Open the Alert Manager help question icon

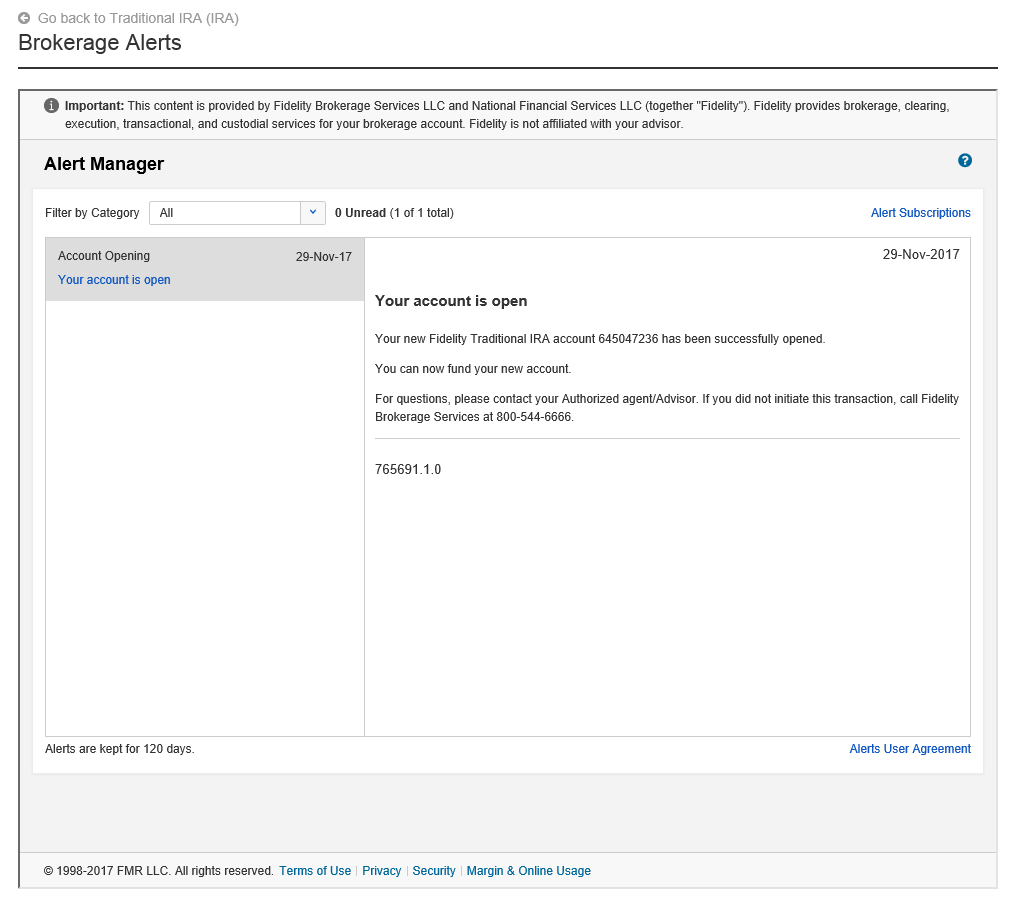coord(964,161)
